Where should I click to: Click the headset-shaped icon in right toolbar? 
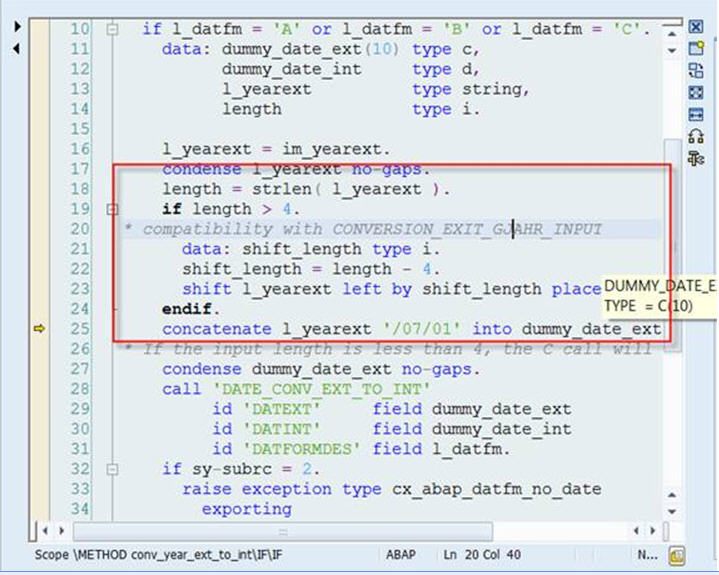coord(697,137)
